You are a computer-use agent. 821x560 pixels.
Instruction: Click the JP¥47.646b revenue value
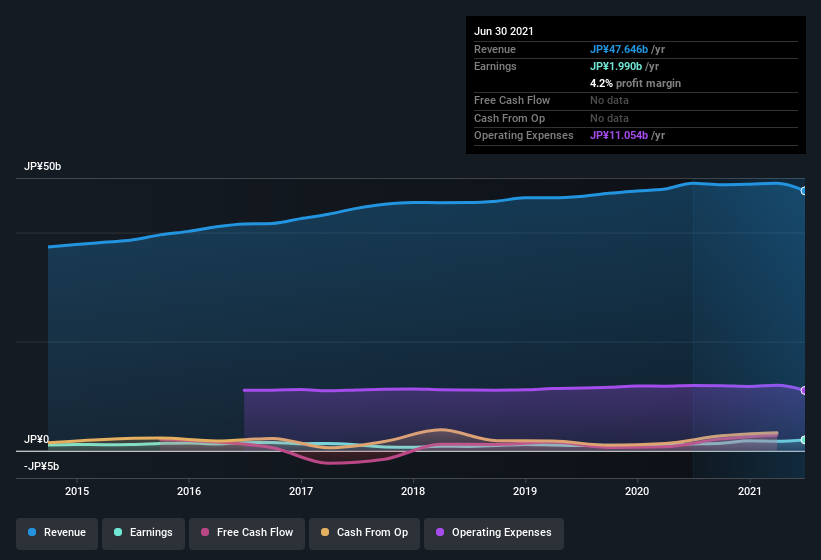click(x=619, y=49)
